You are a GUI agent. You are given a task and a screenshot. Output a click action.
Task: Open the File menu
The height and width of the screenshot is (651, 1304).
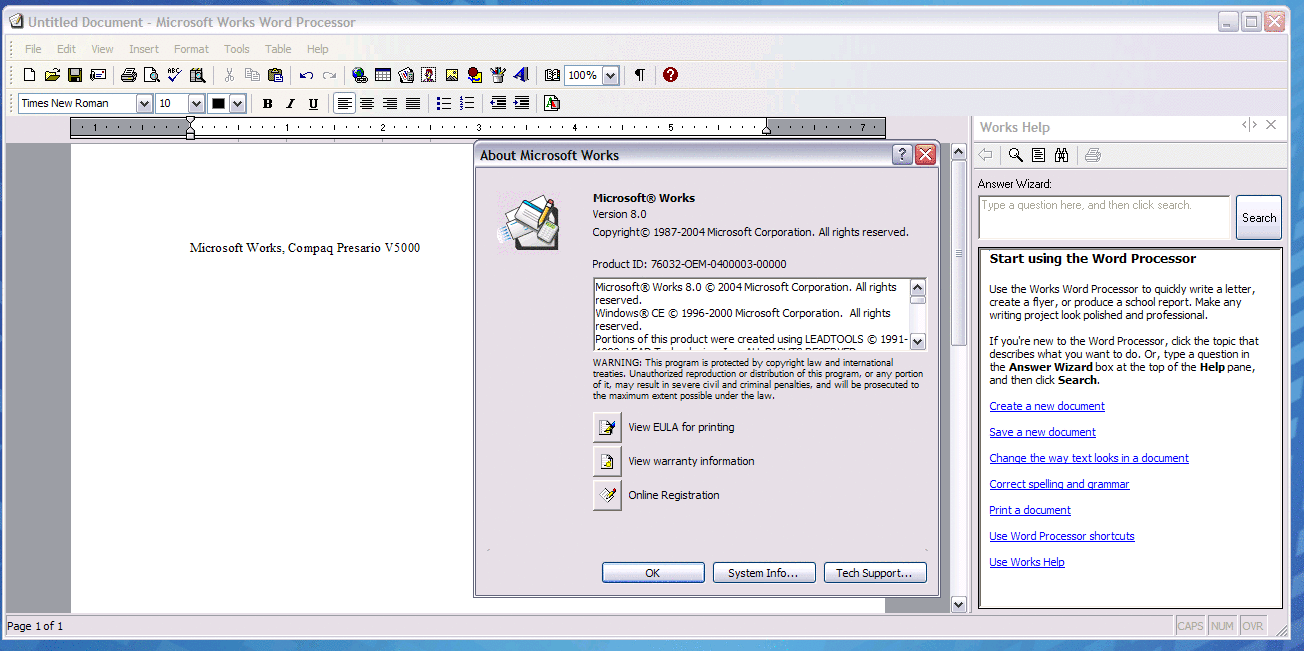click(33, 49)
